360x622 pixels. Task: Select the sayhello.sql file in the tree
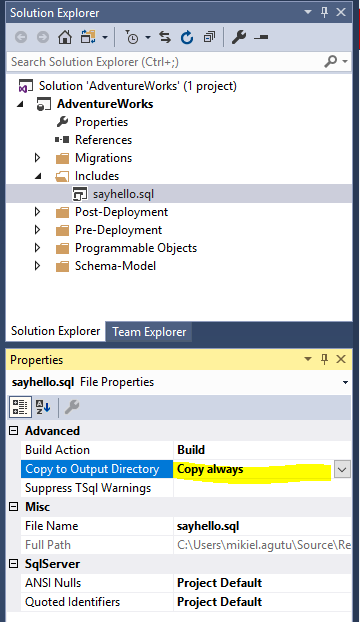click(x=123, y=194)
